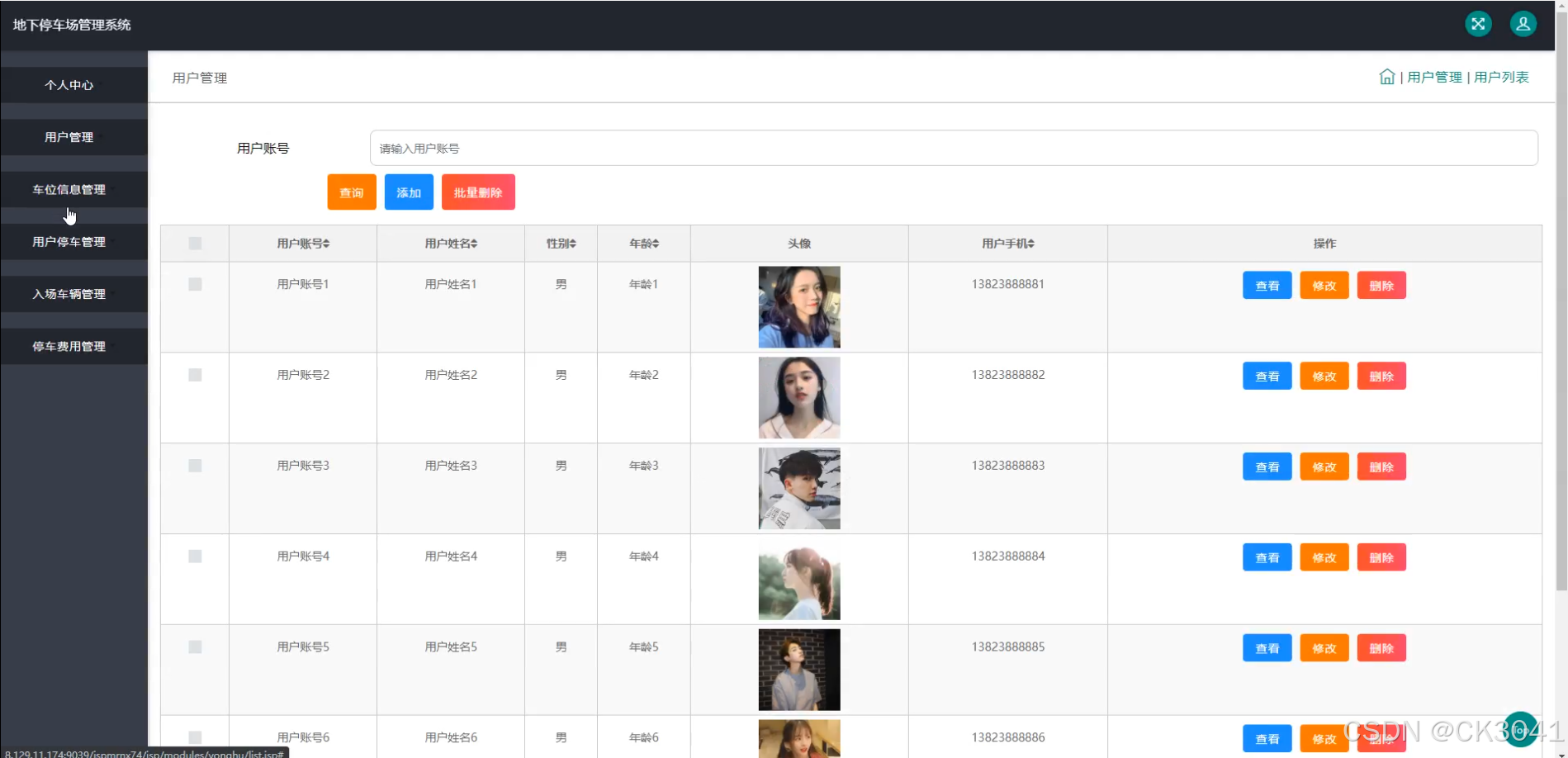
Task: Click phone number 13823888881
Action: (1008, 284)
